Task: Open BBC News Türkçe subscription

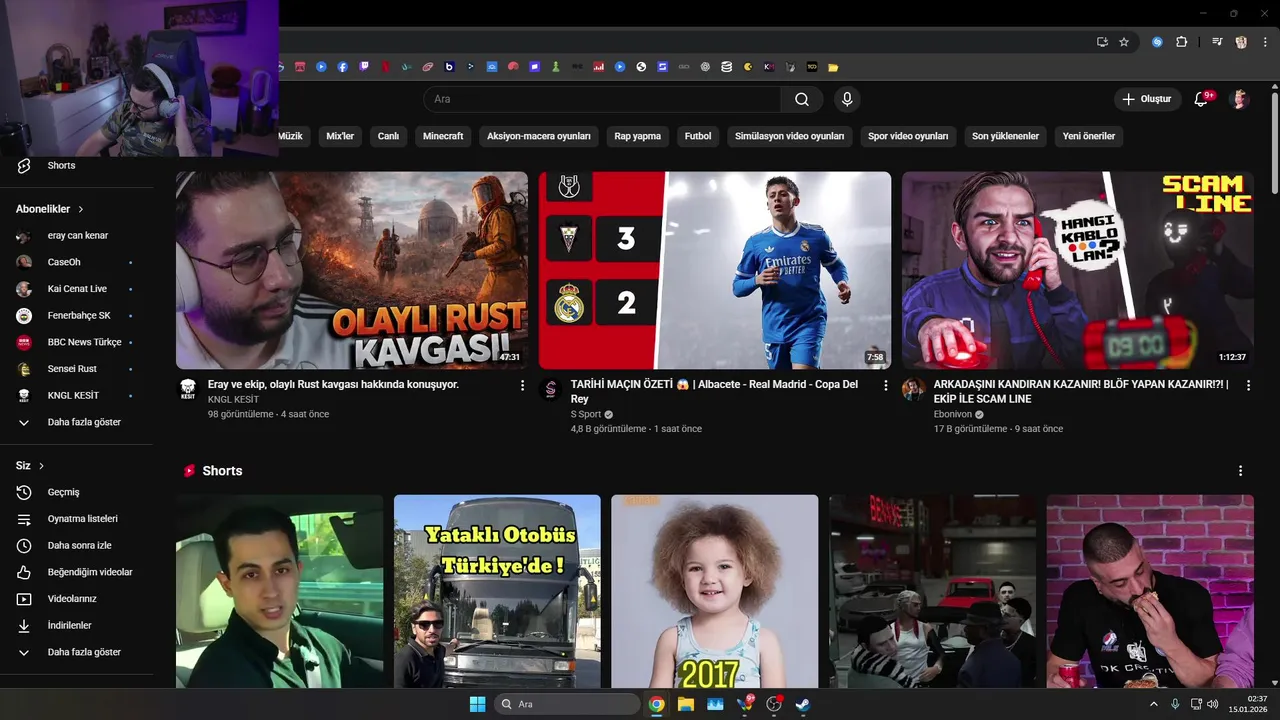Action: coord(77,342)
